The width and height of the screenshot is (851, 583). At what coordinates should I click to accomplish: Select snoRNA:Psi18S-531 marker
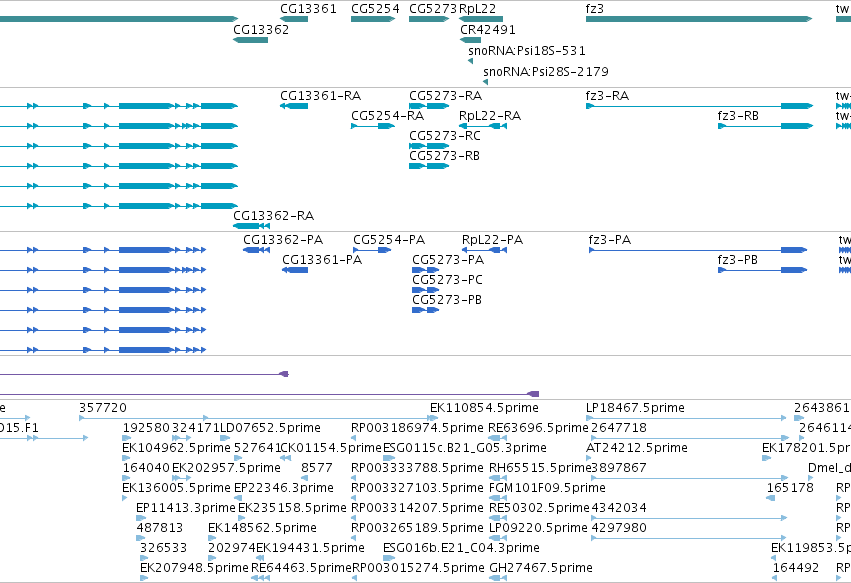coord(471,61)
